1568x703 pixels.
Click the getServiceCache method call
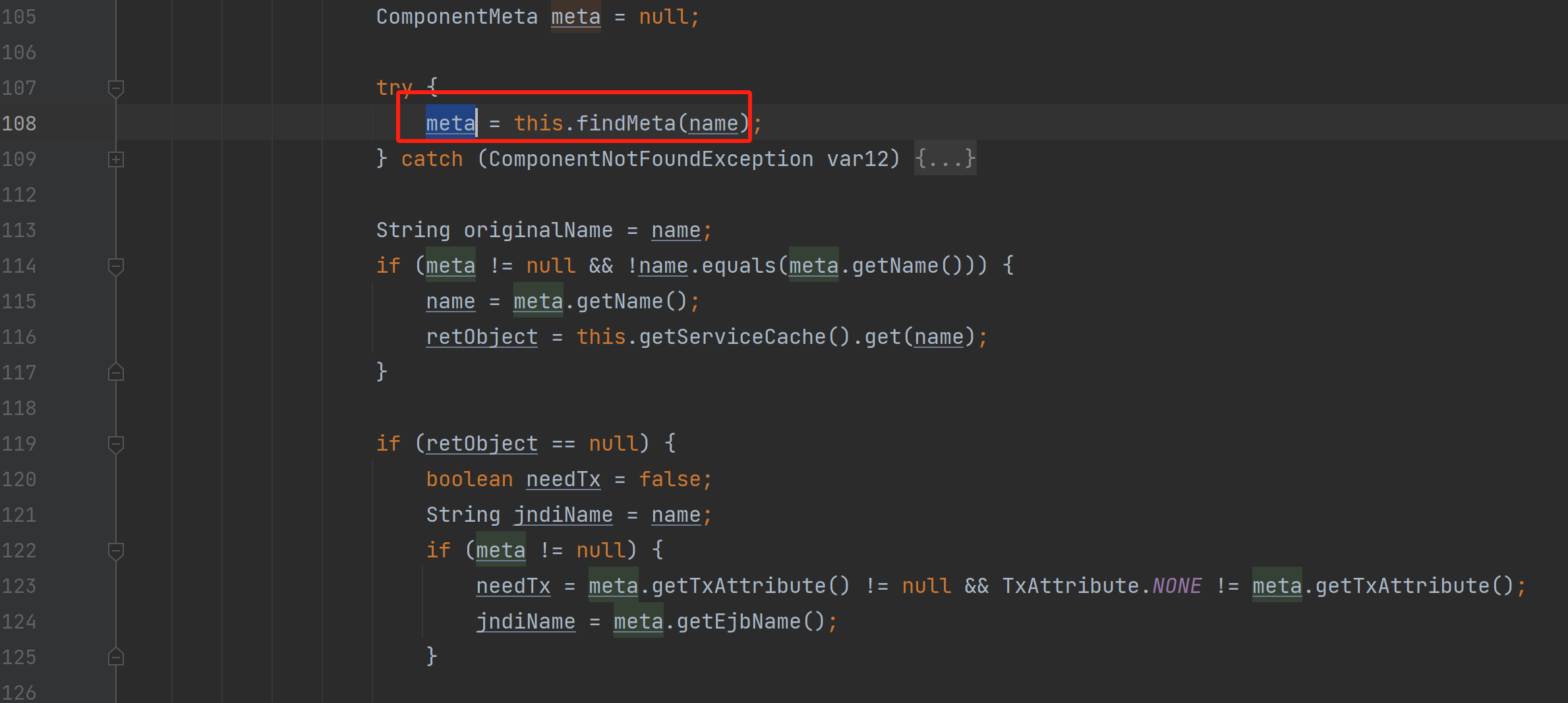pyautogui.click(x=732, y=337)
